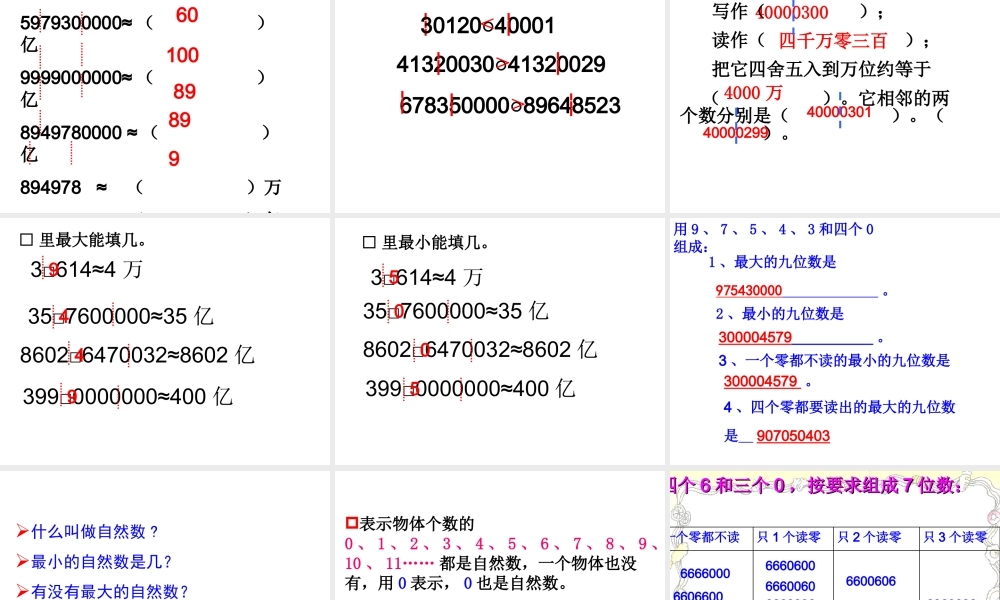Viewport: 1000px width, 600px height.
Task: Click the red number 40000299
Action: pyautogui.click(x=735, y=132)
